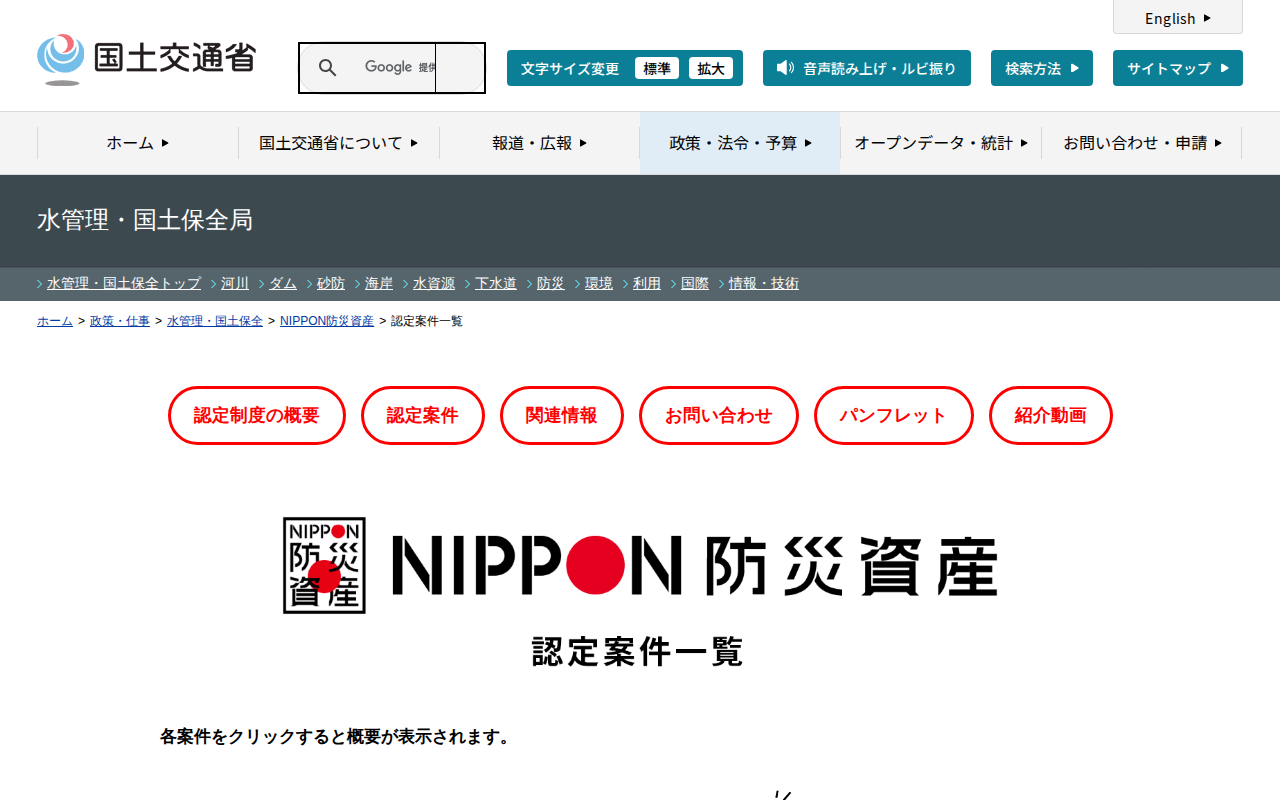This screenshot has width=1280, height=800.
Task: Open the 防災 section link
Action: point(551,283)
